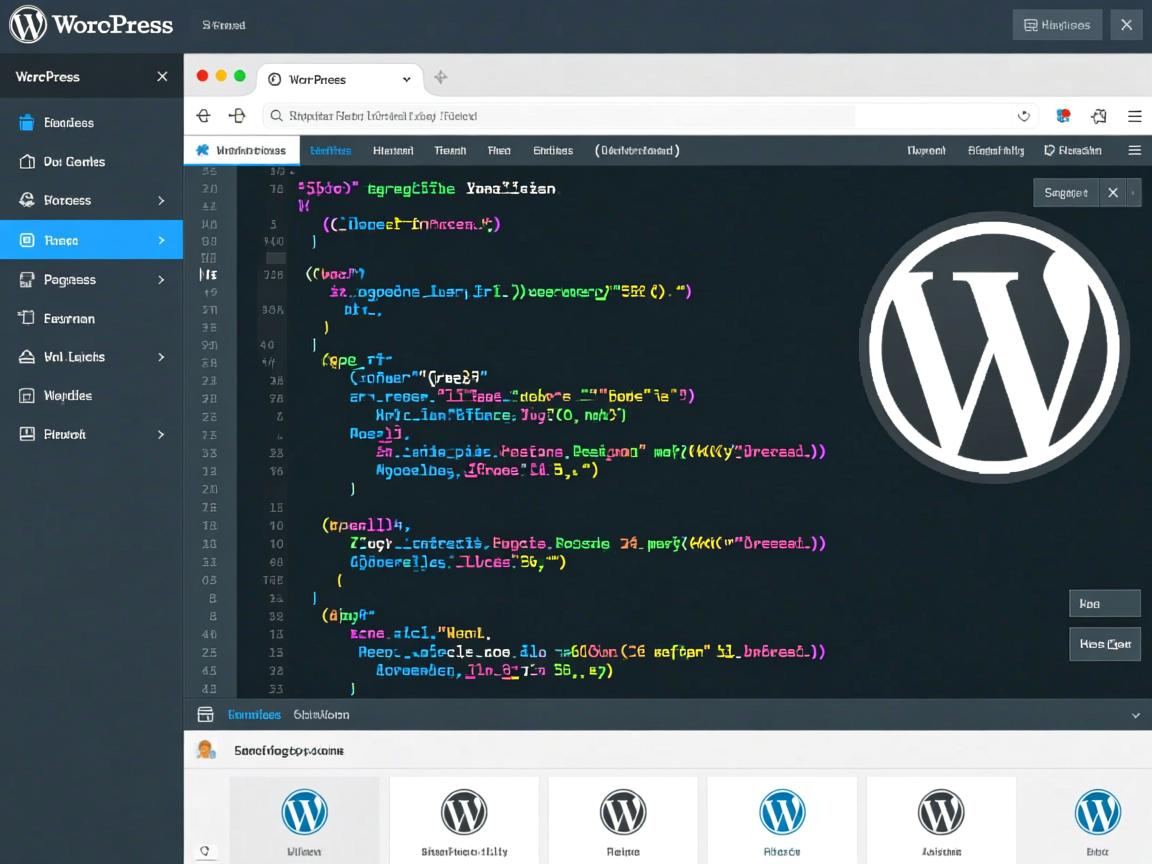This screenshot has width=1152, height=864.
Task: Close the small search box over the editor
Action: tap(1112, 193)
